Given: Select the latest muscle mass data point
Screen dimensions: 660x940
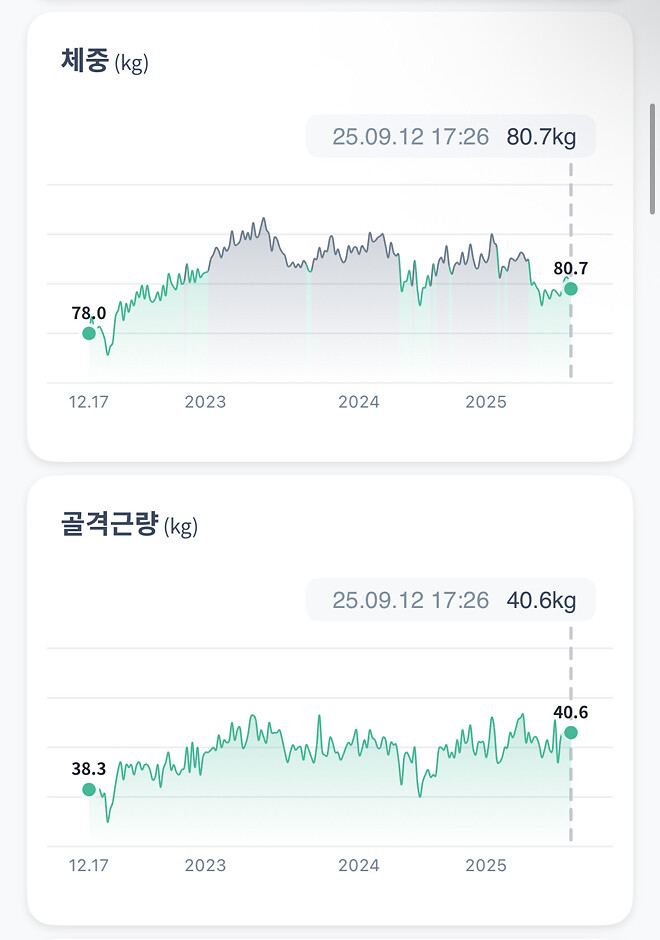Looking at the screenshot, I should tap(569, 733).
